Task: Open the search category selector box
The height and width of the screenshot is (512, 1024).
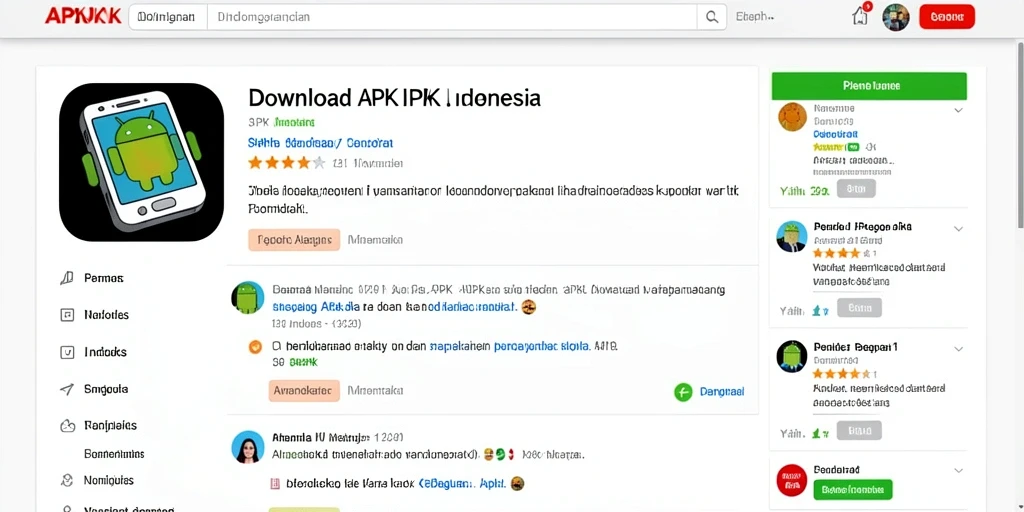Action: point(168,17)
